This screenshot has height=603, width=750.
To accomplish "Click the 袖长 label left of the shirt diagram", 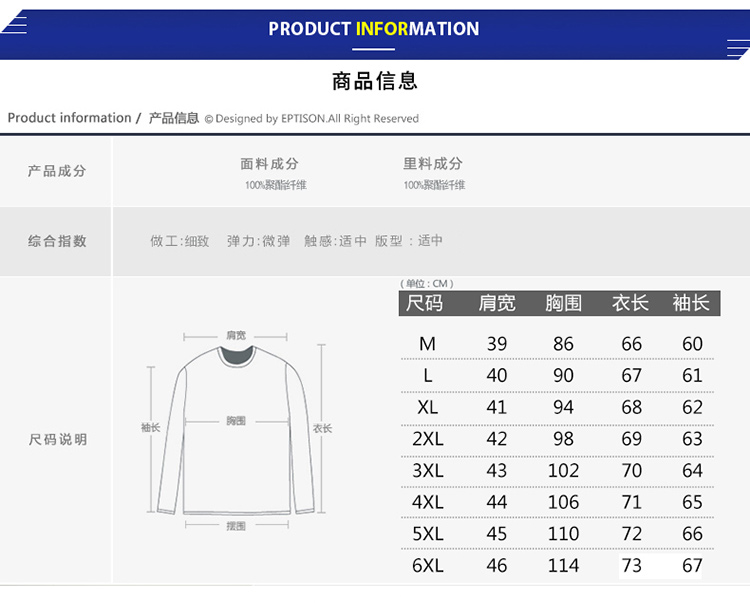I will 151,428.
